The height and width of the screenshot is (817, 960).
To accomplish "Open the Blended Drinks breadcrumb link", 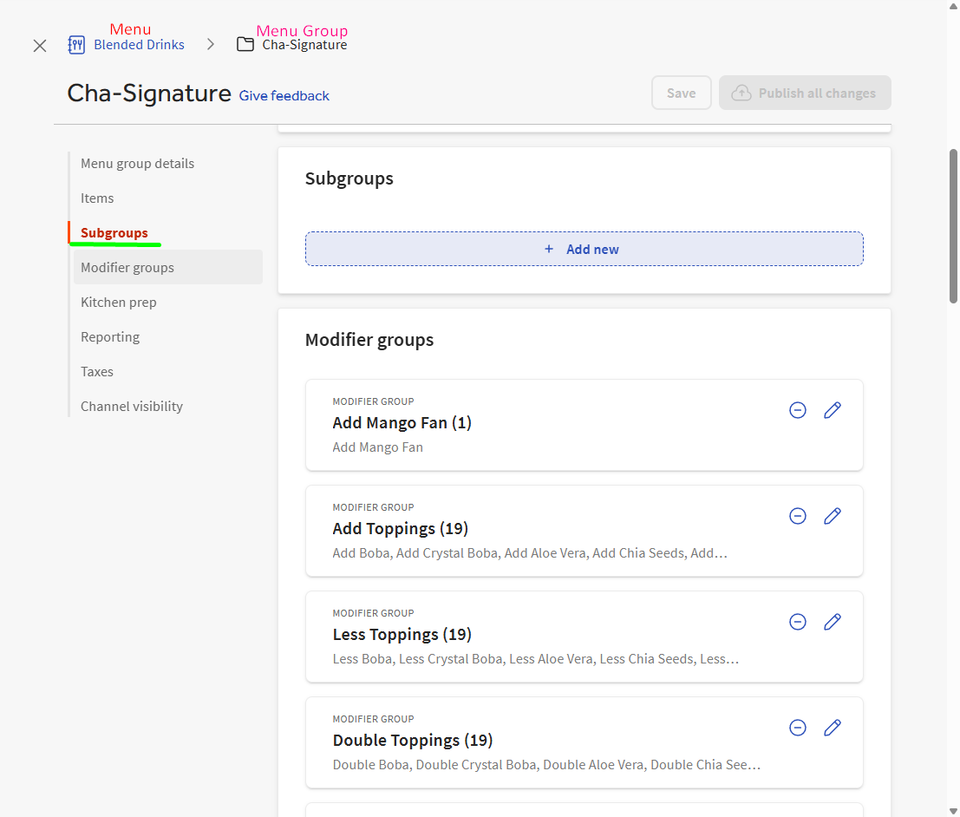I will coord(139,45).
